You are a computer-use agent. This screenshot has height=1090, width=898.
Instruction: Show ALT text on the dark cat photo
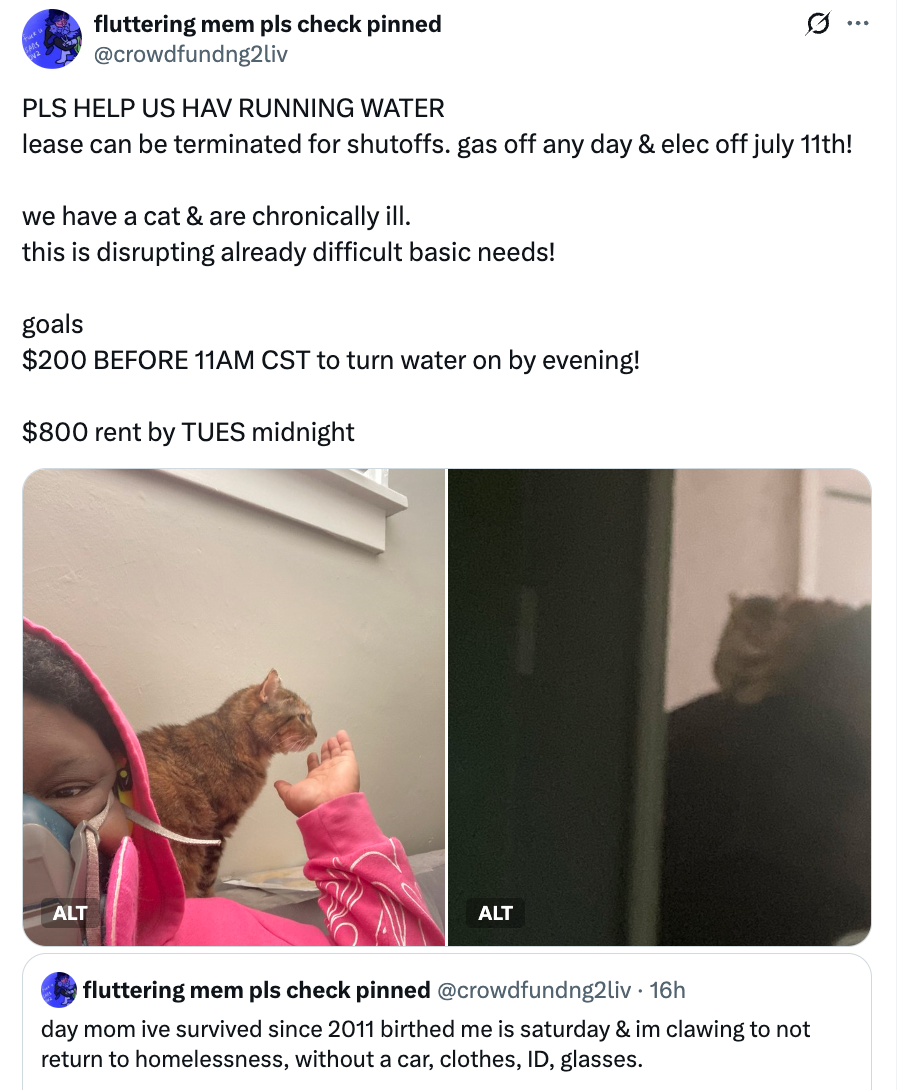point(495,912)
